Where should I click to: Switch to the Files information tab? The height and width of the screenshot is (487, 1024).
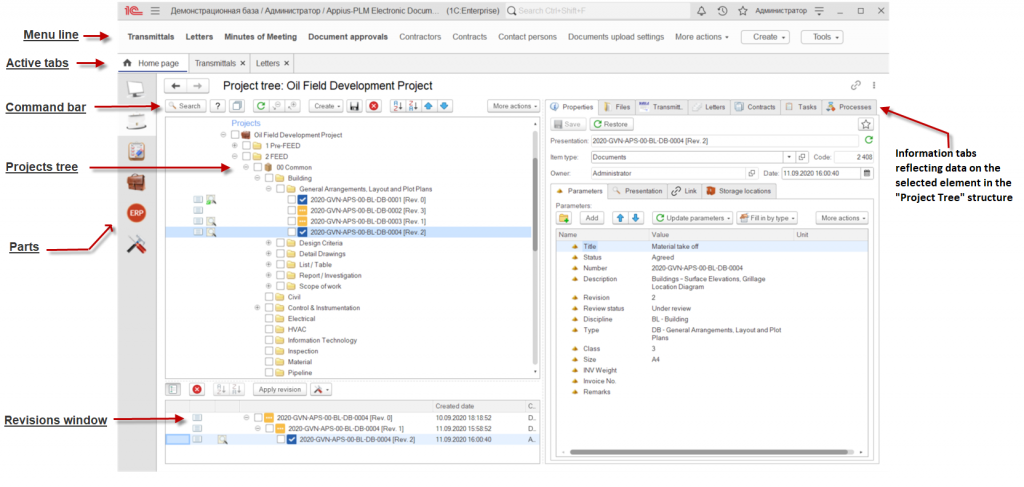pyautogui.click(x=617, y=106)
